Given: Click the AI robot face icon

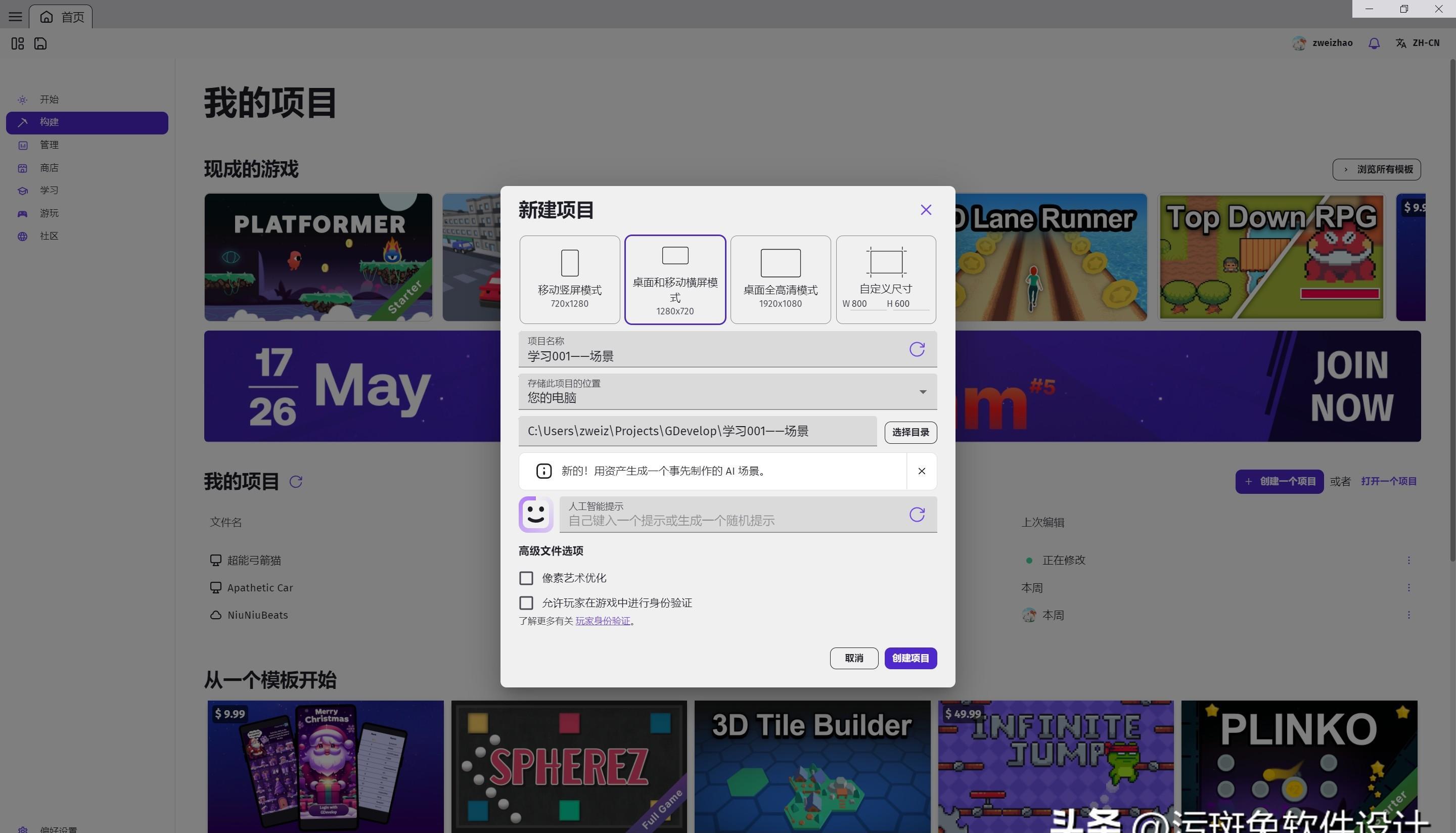Looking at the screenshot, I should (x=535, y=515).
